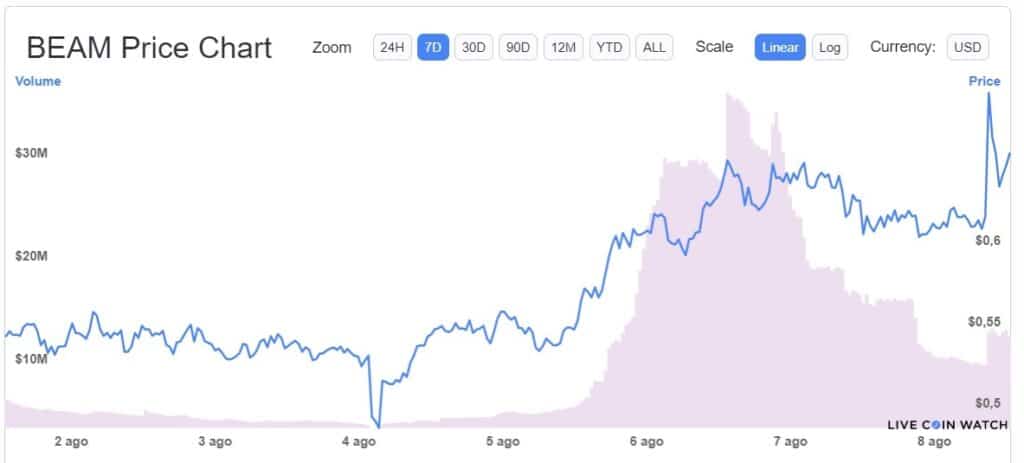This screenshot has height=463, width=1024.
Task: Switch the scale to Log
Action: coord(829,47)
